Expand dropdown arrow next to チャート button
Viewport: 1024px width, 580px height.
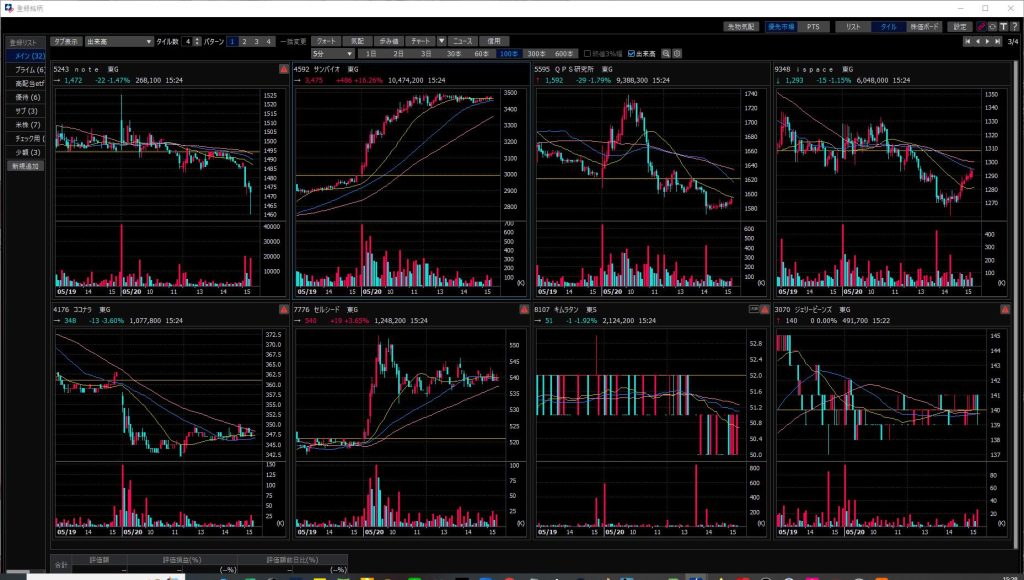point(441,41)
